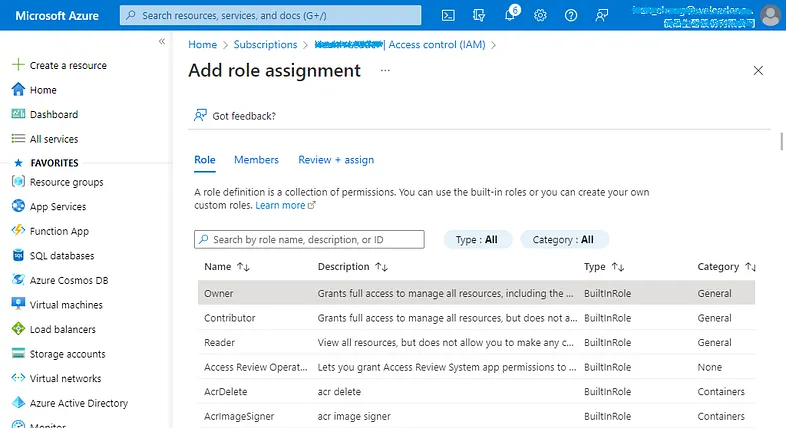Open the account avatar menu

coord(771,15)
